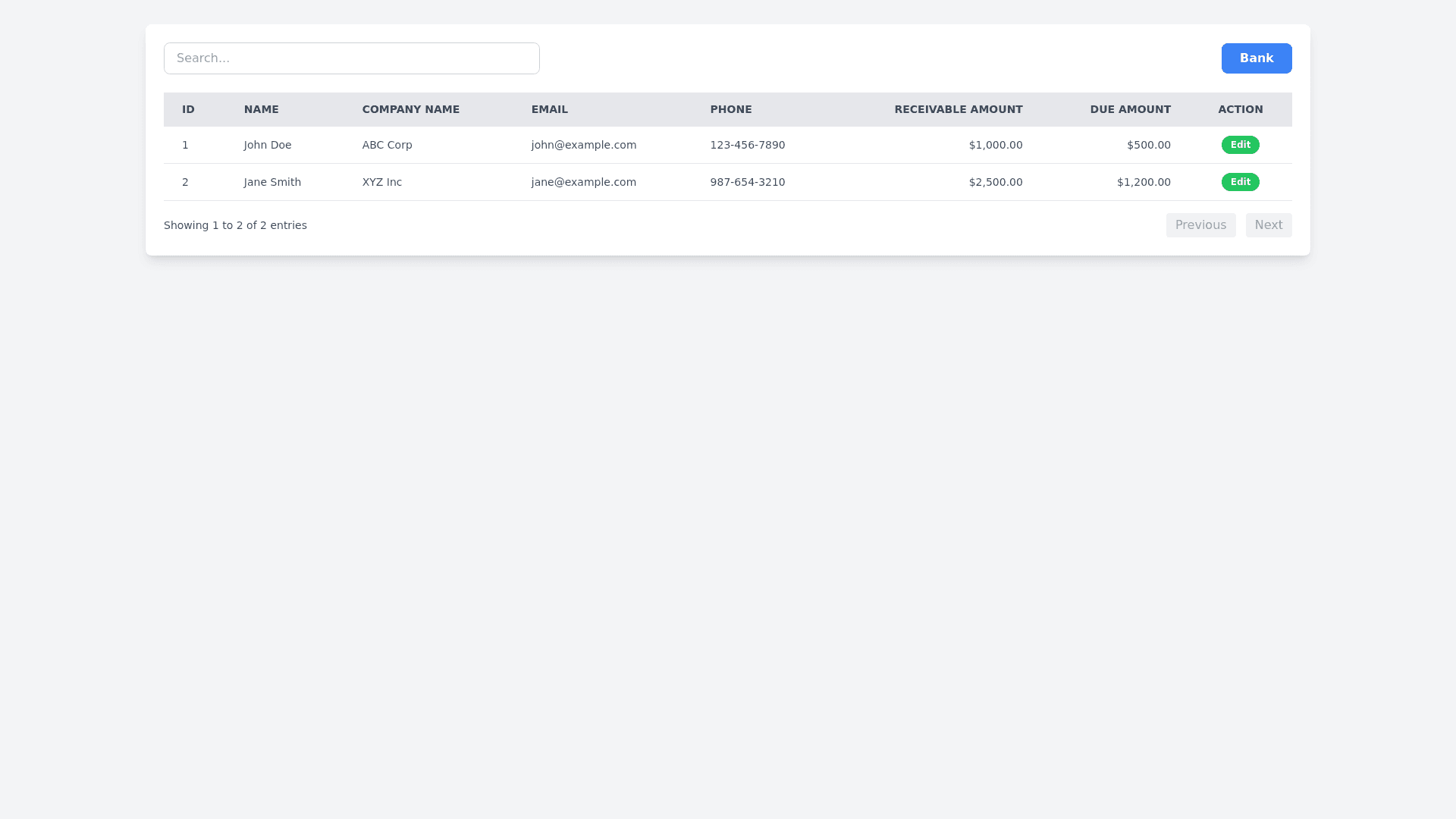Go to Previous page

[x=1200, y=225]
